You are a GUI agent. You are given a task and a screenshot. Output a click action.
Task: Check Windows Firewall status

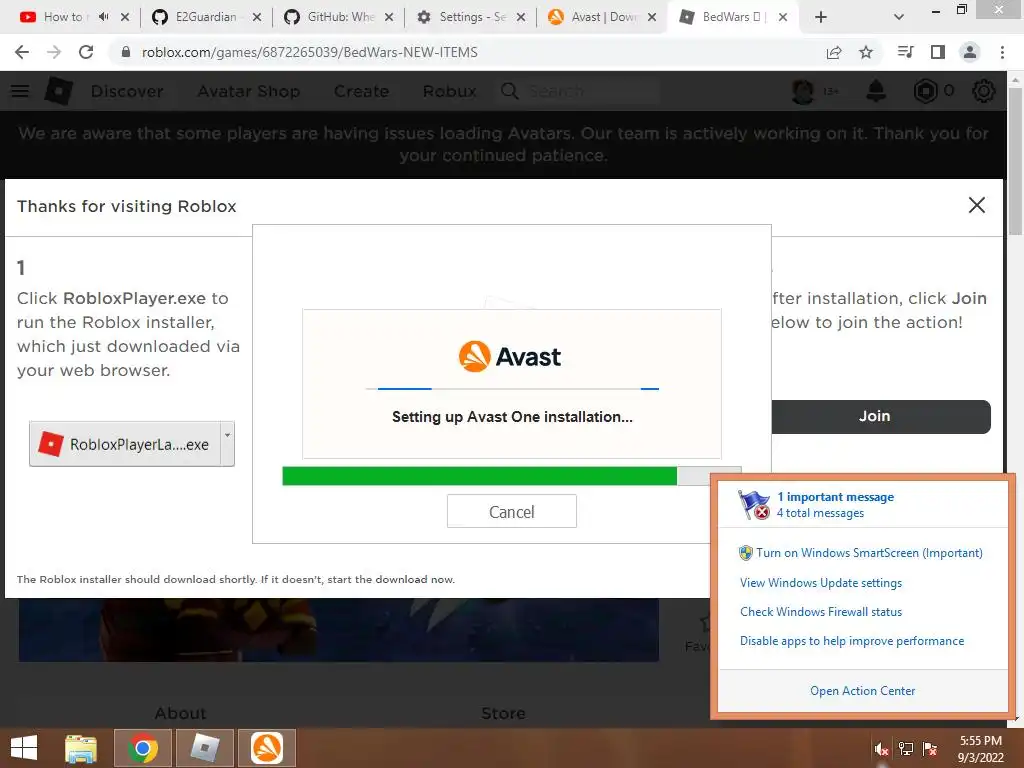[821, 612]
